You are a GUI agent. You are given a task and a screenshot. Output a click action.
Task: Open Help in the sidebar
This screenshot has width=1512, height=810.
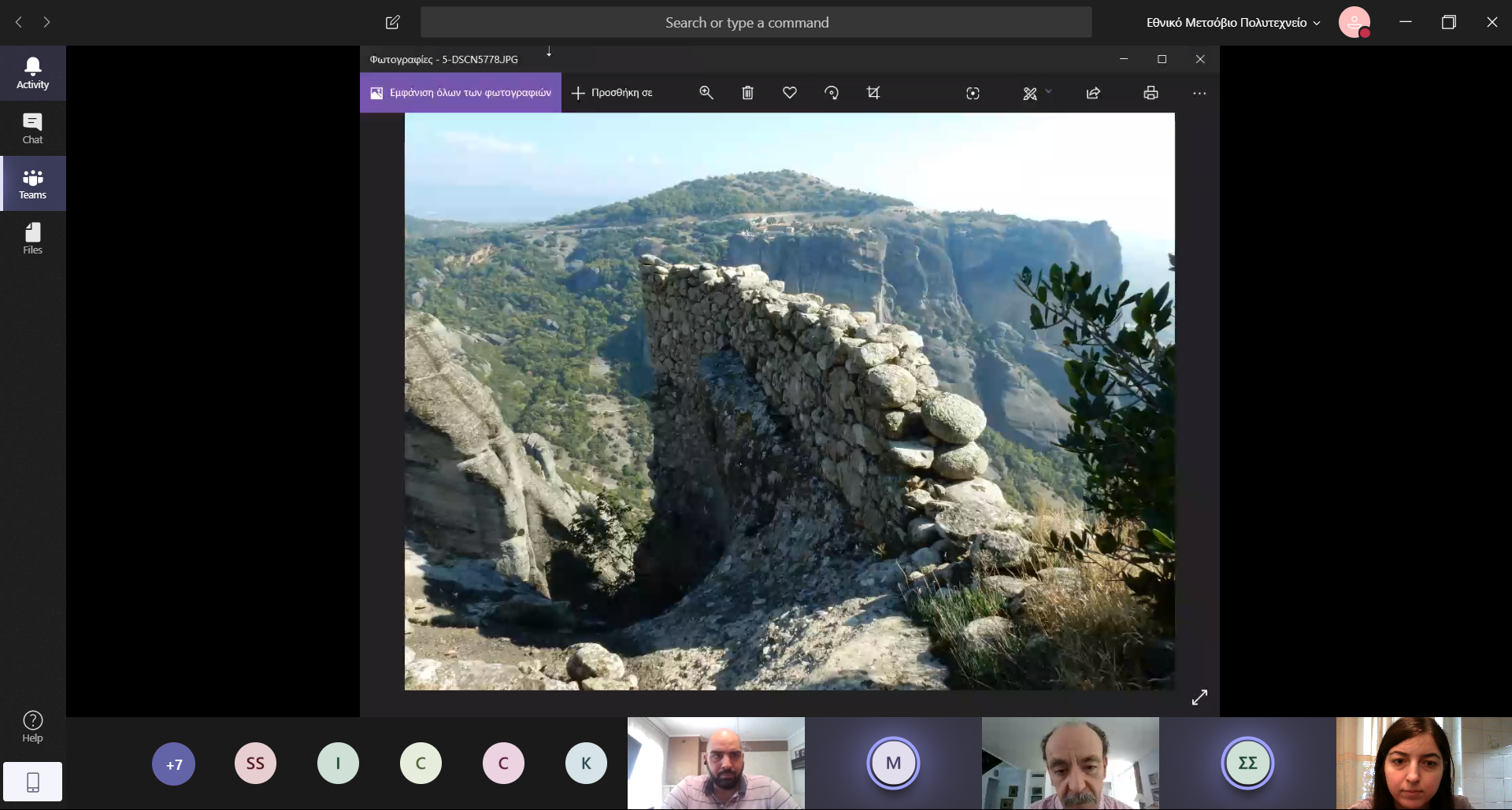click(32, 727)
